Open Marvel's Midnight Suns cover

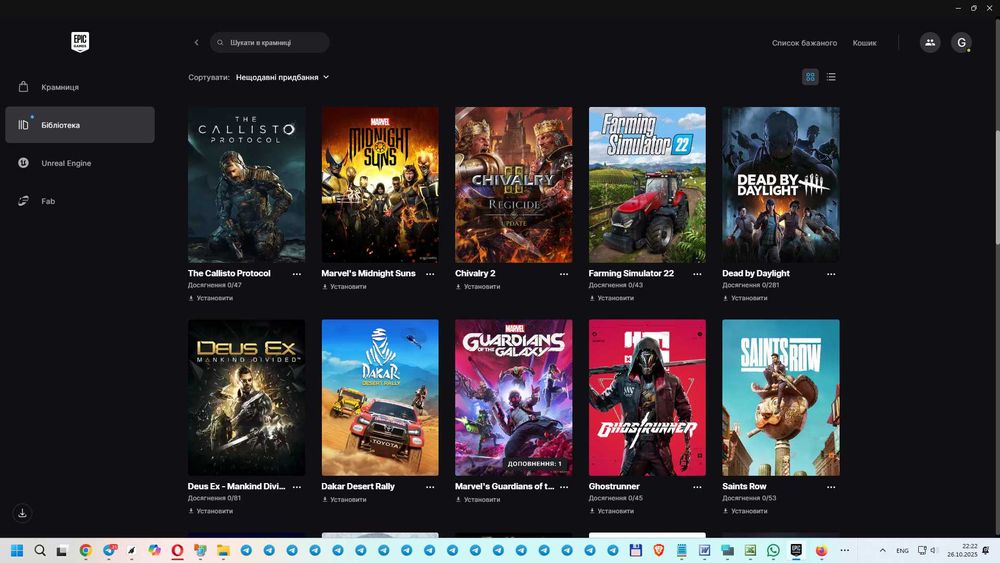tap(380, 185)
